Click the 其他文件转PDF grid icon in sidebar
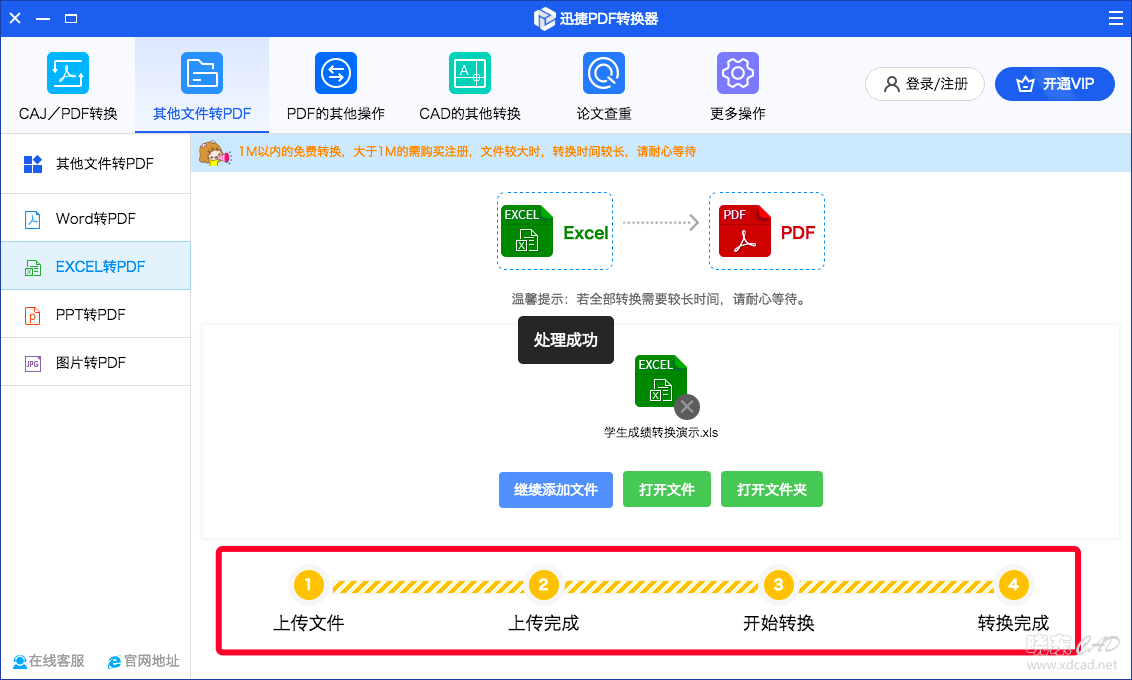The image size is (1132, 680). click(x=33, y=165)
